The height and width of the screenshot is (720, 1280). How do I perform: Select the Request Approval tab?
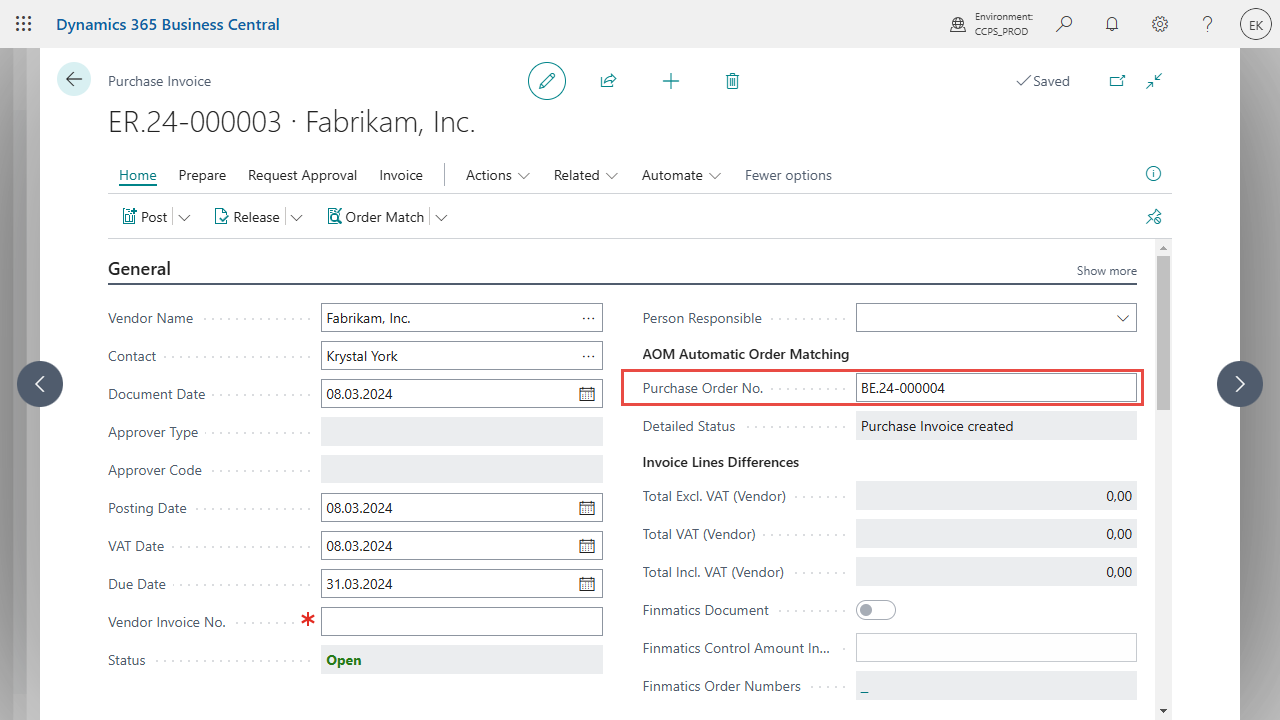tap(302, 175)
